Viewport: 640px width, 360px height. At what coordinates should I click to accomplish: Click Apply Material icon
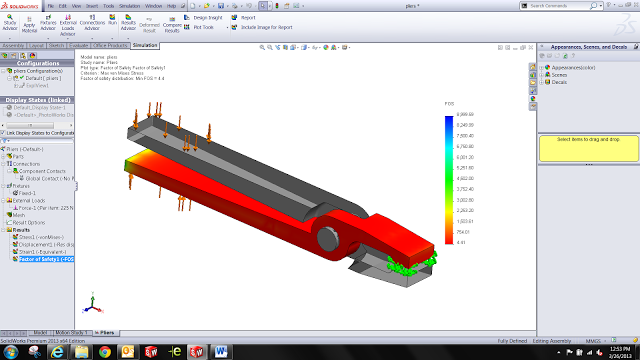coord(29,24)
